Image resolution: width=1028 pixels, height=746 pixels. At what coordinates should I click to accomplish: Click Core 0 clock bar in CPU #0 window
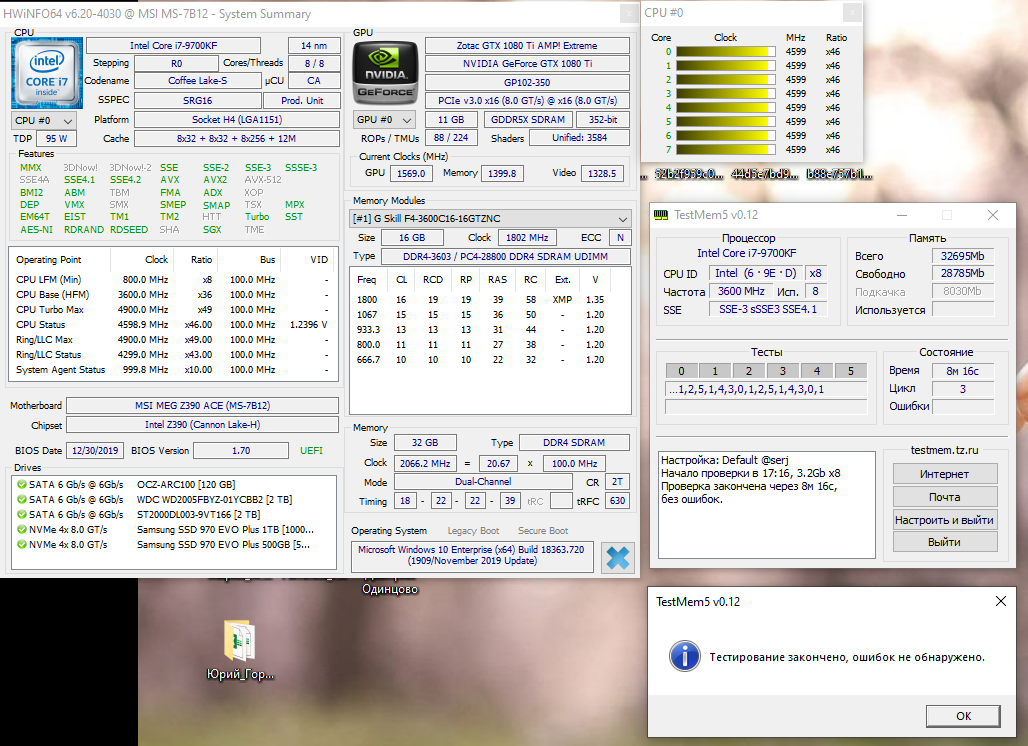[726, 52]
